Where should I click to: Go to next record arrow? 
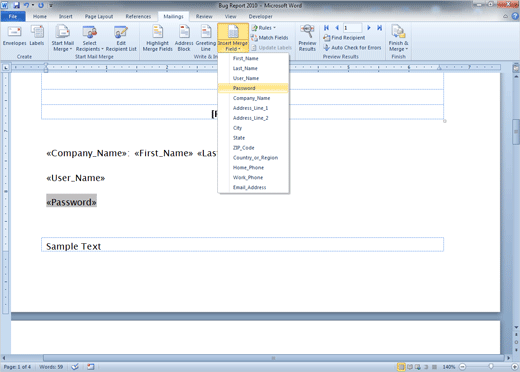tap(369, 28)
